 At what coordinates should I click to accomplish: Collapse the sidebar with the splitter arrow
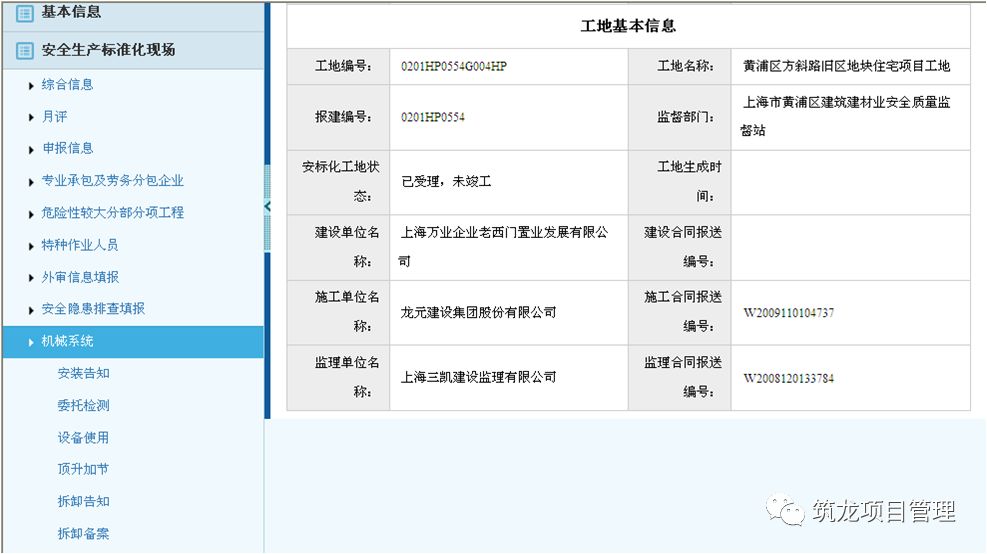pos(268,206)
